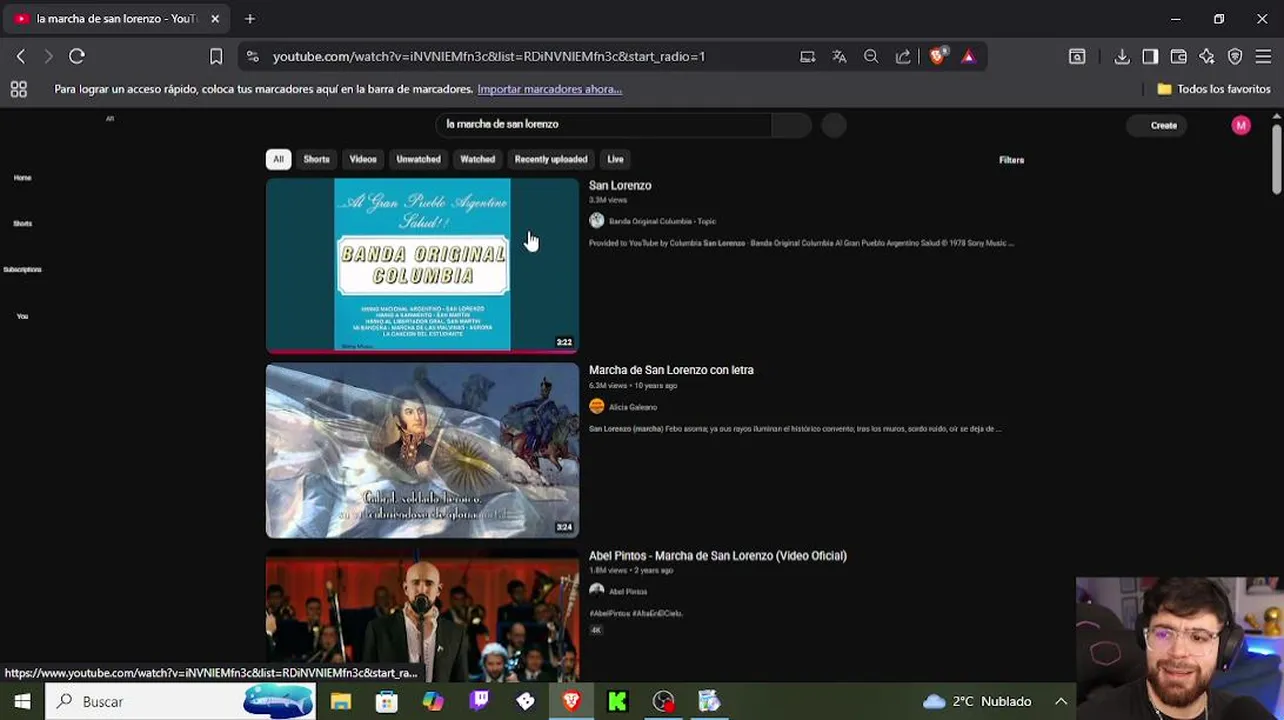The image size is (1284, 720).
Task: Open the tab search icon
Action: (1077, 57)
